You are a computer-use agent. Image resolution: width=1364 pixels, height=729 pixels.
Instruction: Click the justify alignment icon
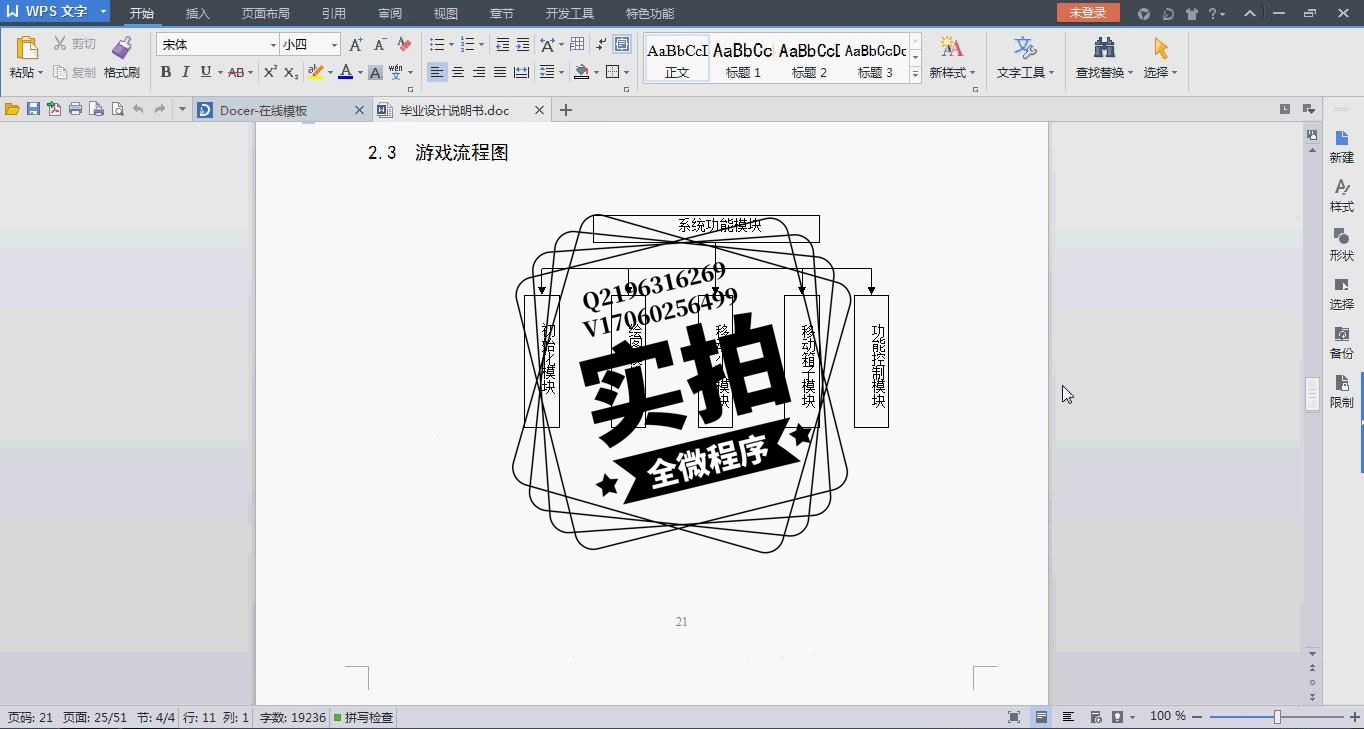click(x=500, y=72)
